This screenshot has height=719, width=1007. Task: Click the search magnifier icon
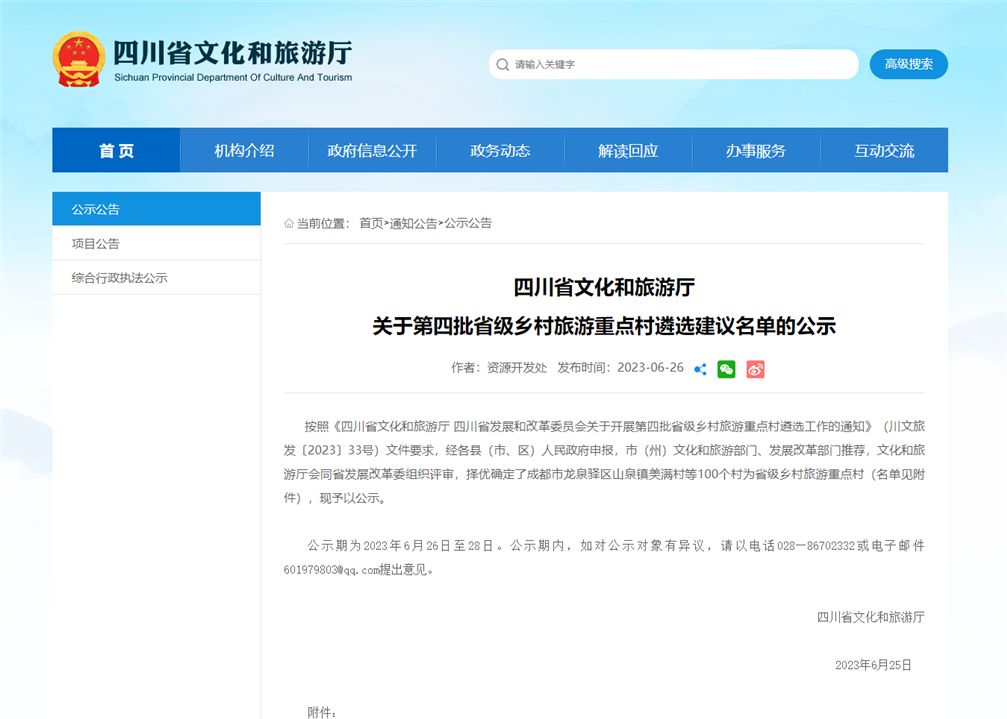(502, 64)
